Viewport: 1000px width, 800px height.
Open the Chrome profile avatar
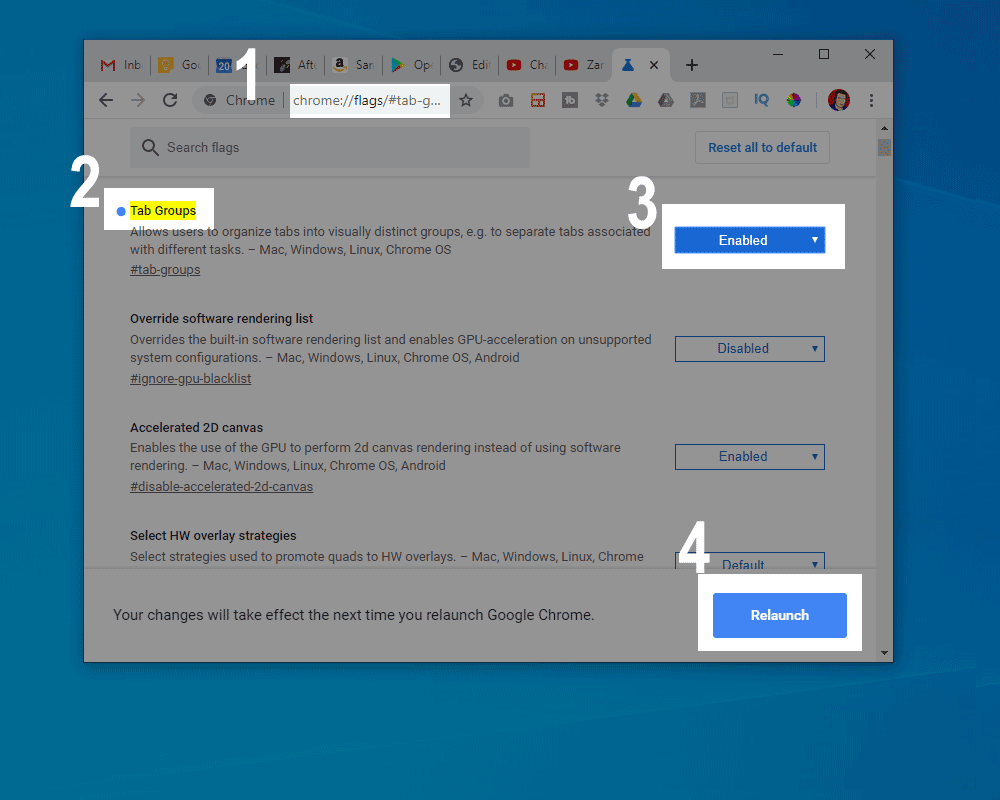pos(838,100)
